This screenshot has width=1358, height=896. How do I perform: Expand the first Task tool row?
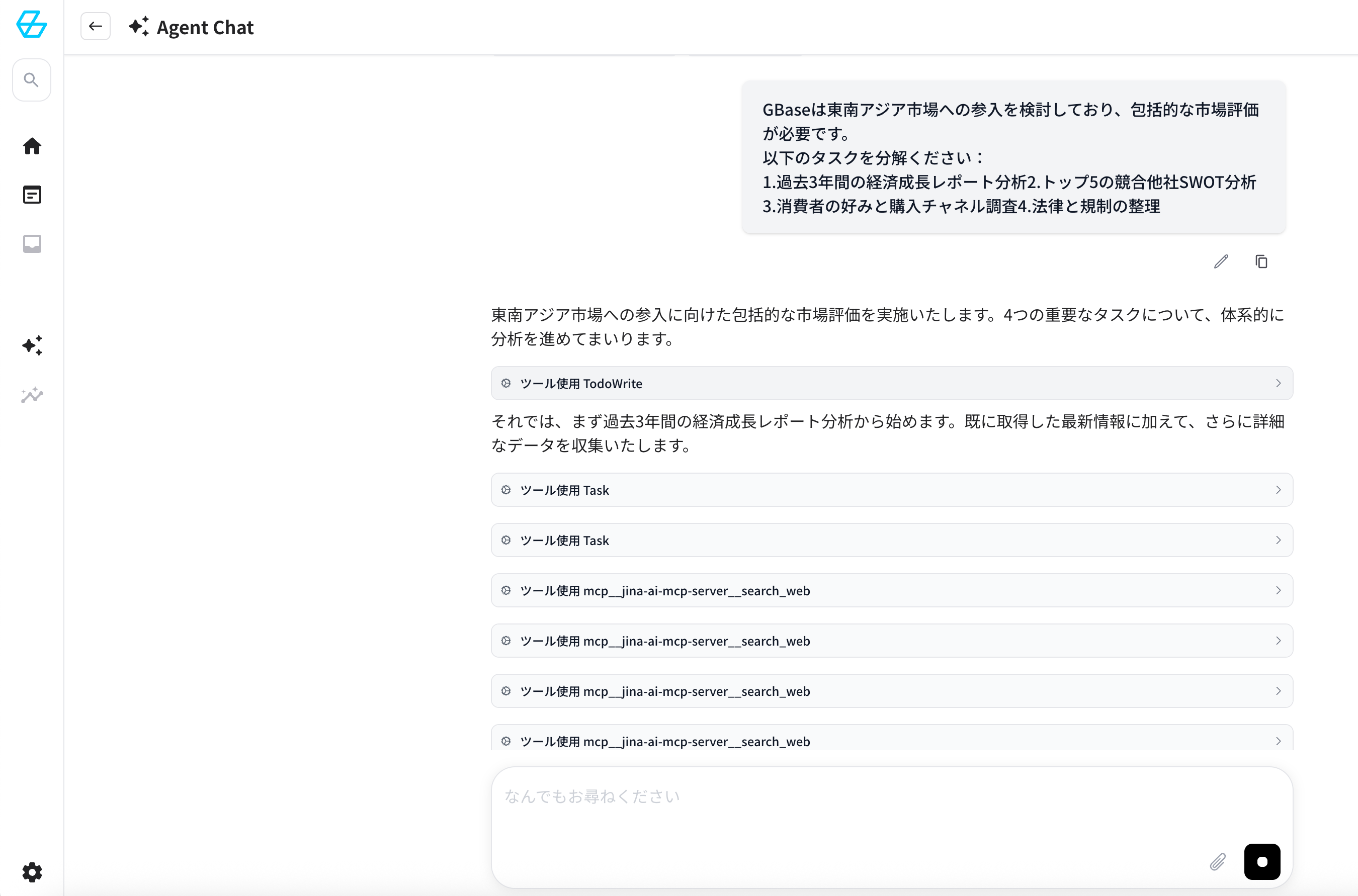point(892,490)
